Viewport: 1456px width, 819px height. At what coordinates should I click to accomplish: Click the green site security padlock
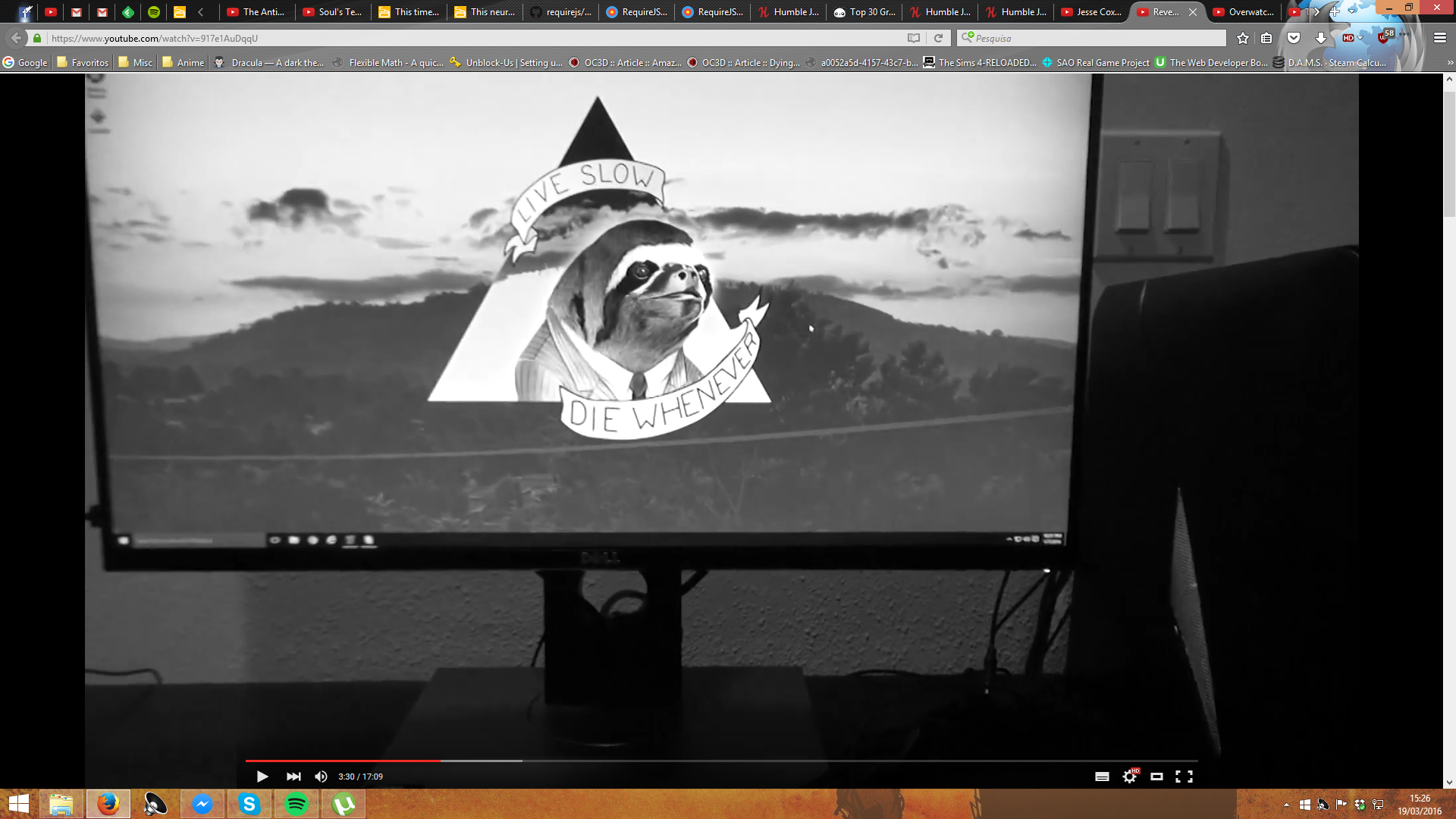coord(37,38)
